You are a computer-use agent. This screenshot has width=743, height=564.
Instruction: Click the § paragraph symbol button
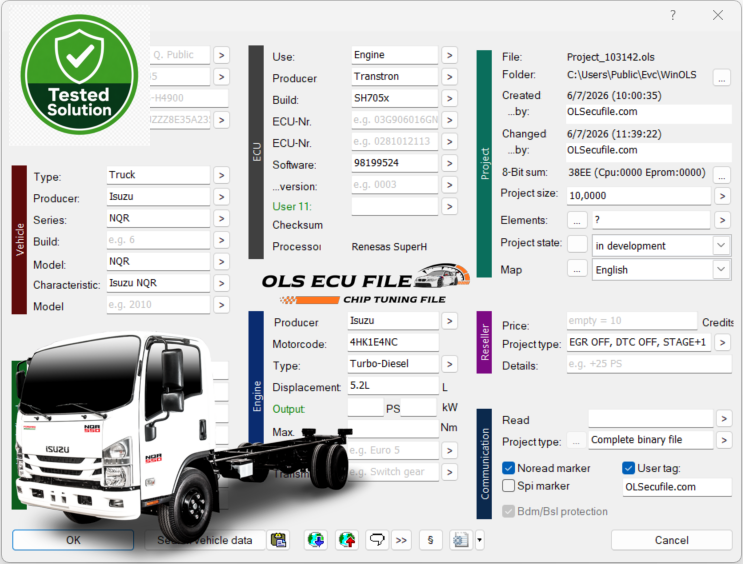[430, 540]
